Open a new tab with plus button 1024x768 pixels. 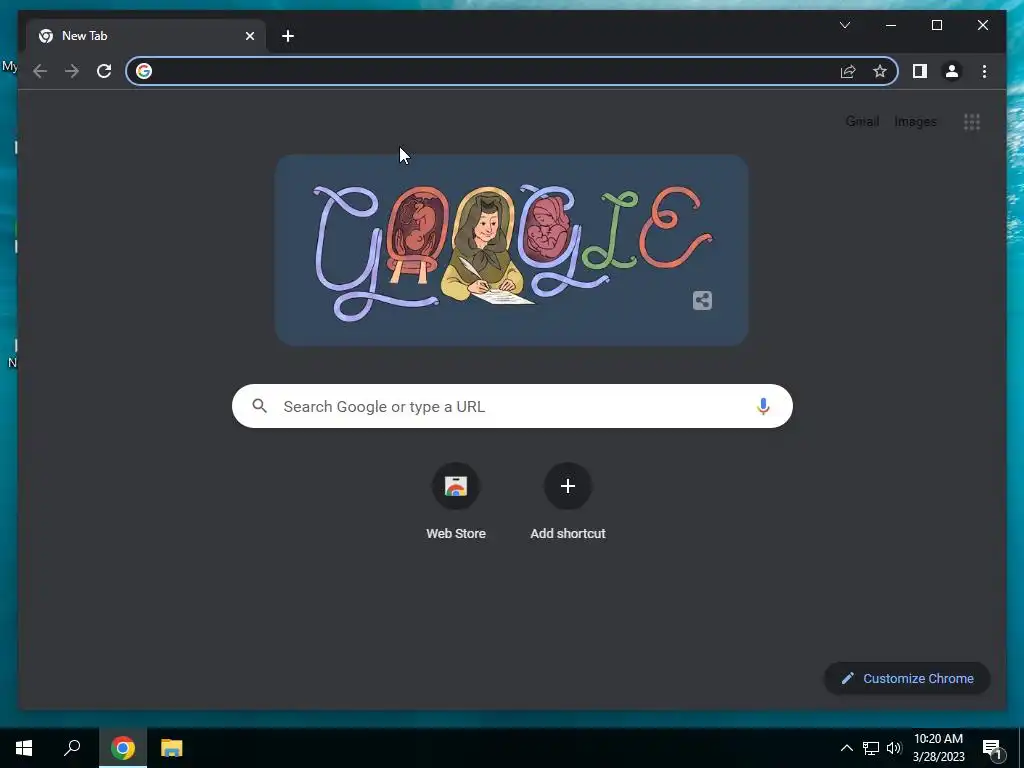point(288,36)
